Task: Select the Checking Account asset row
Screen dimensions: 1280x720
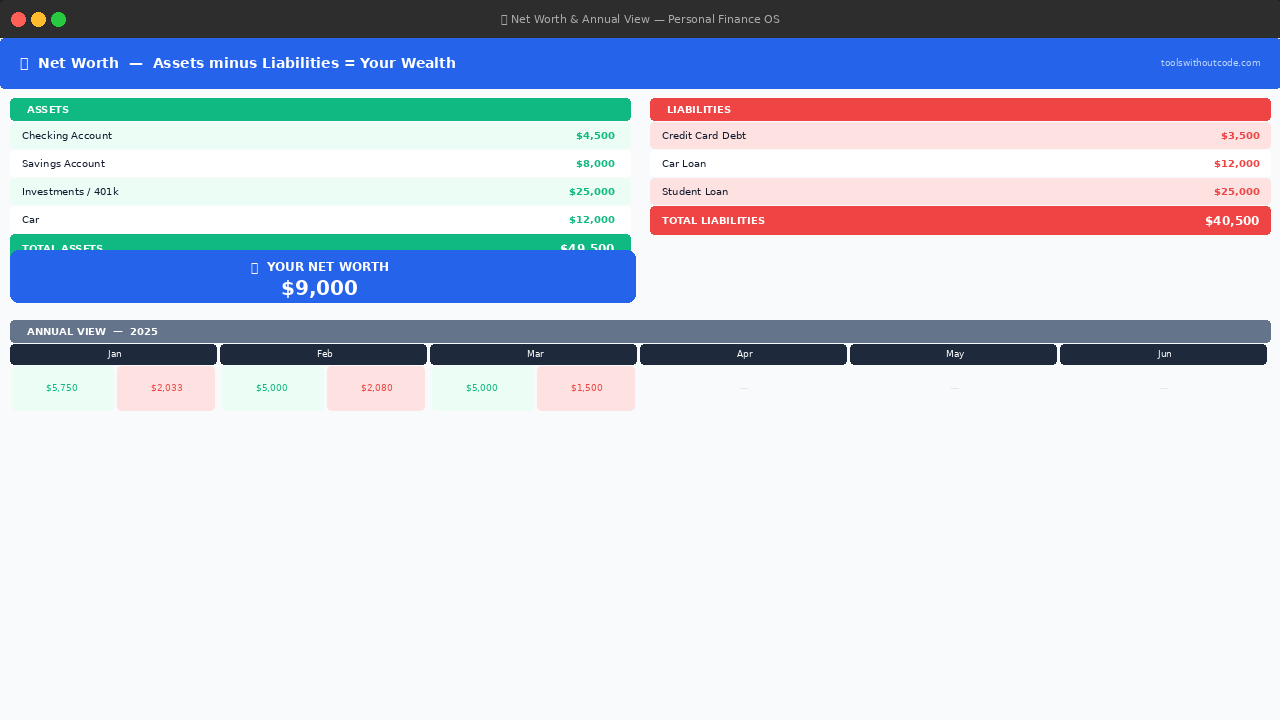Action: pyautogui.click(x=320, y=136)
